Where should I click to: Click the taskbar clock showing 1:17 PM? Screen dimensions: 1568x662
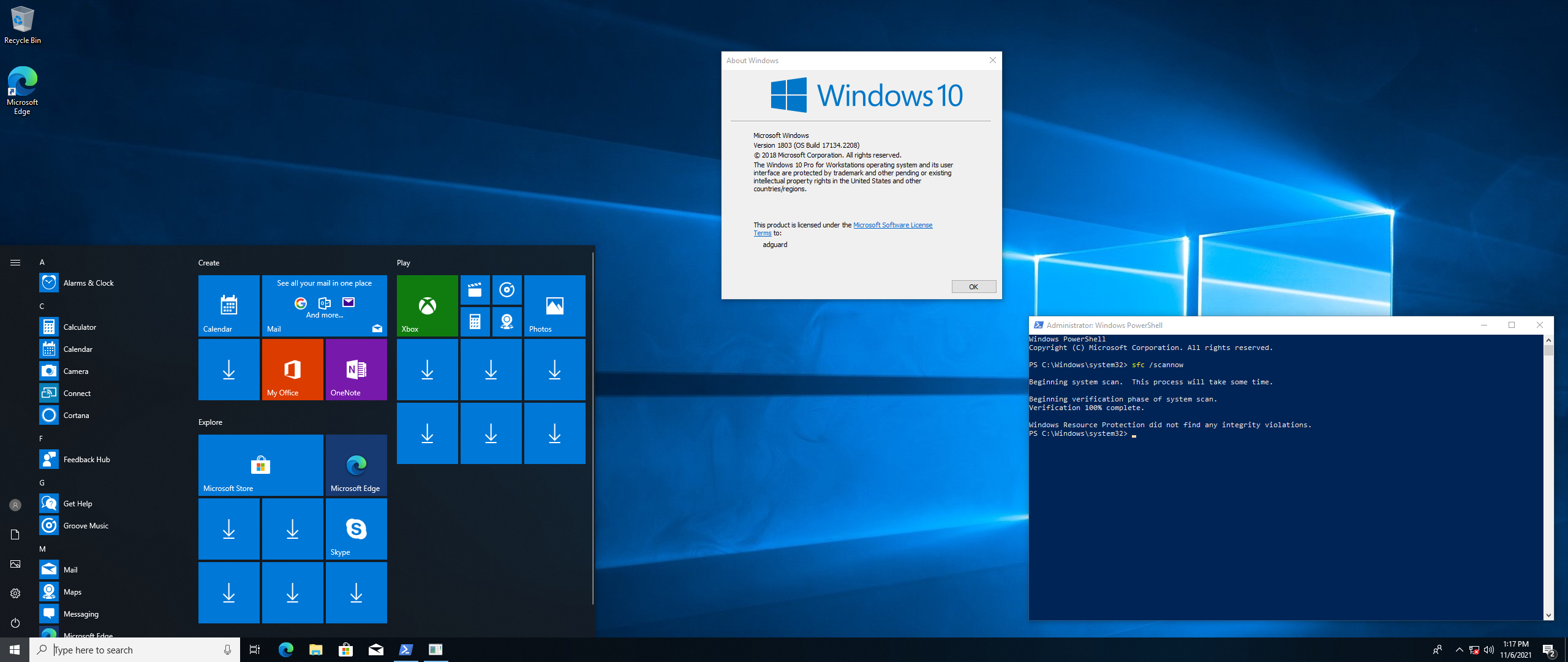pos(1516,650)
